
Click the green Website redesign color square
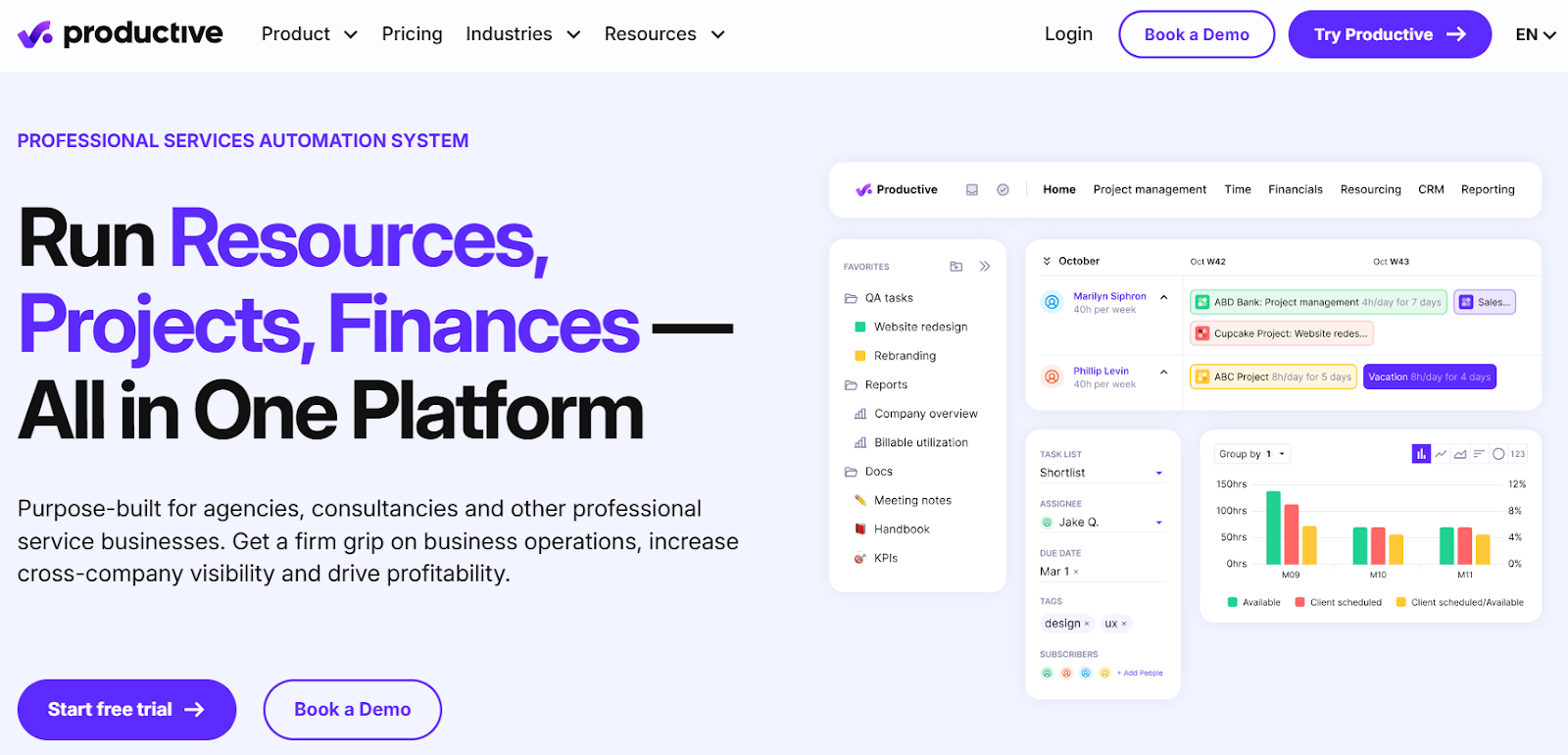860,327
